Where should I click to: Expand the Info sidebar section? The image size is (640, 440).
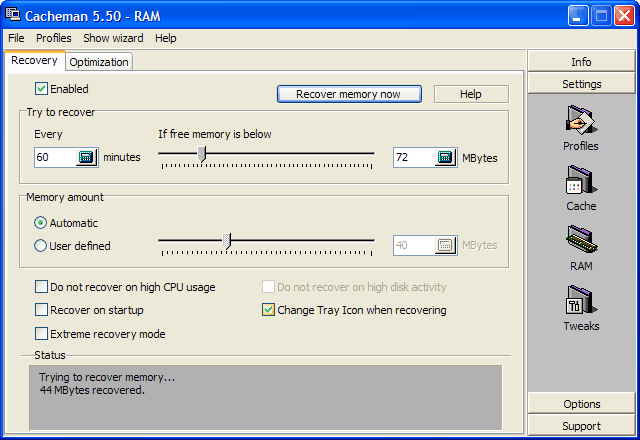click(x=581, y=62)
